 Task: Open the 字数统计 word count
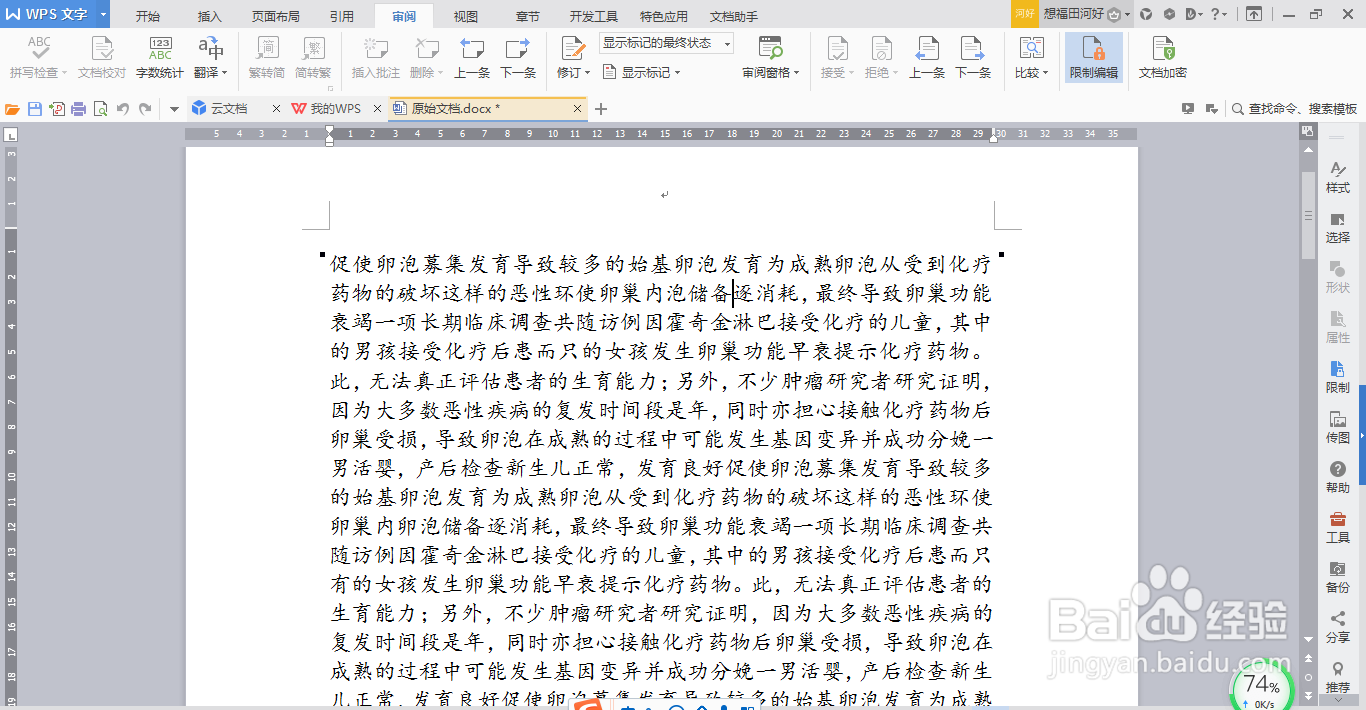click(x=160, y=56)
